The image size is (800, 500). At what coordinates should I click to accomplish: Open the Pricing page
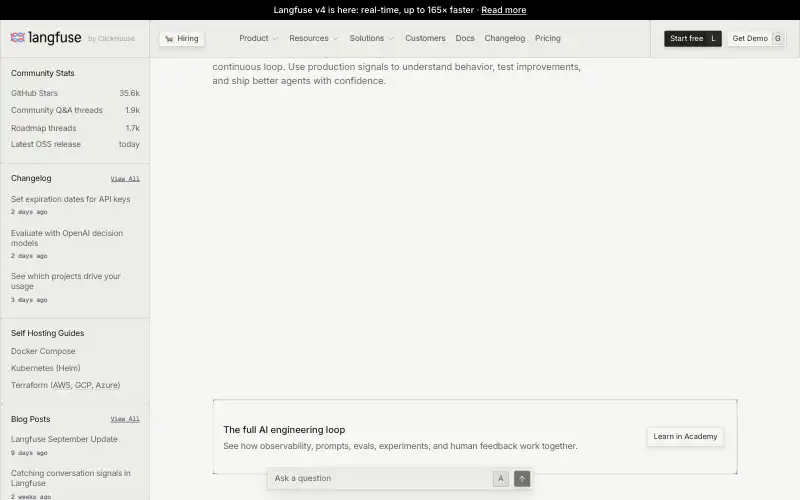point(547,38)
